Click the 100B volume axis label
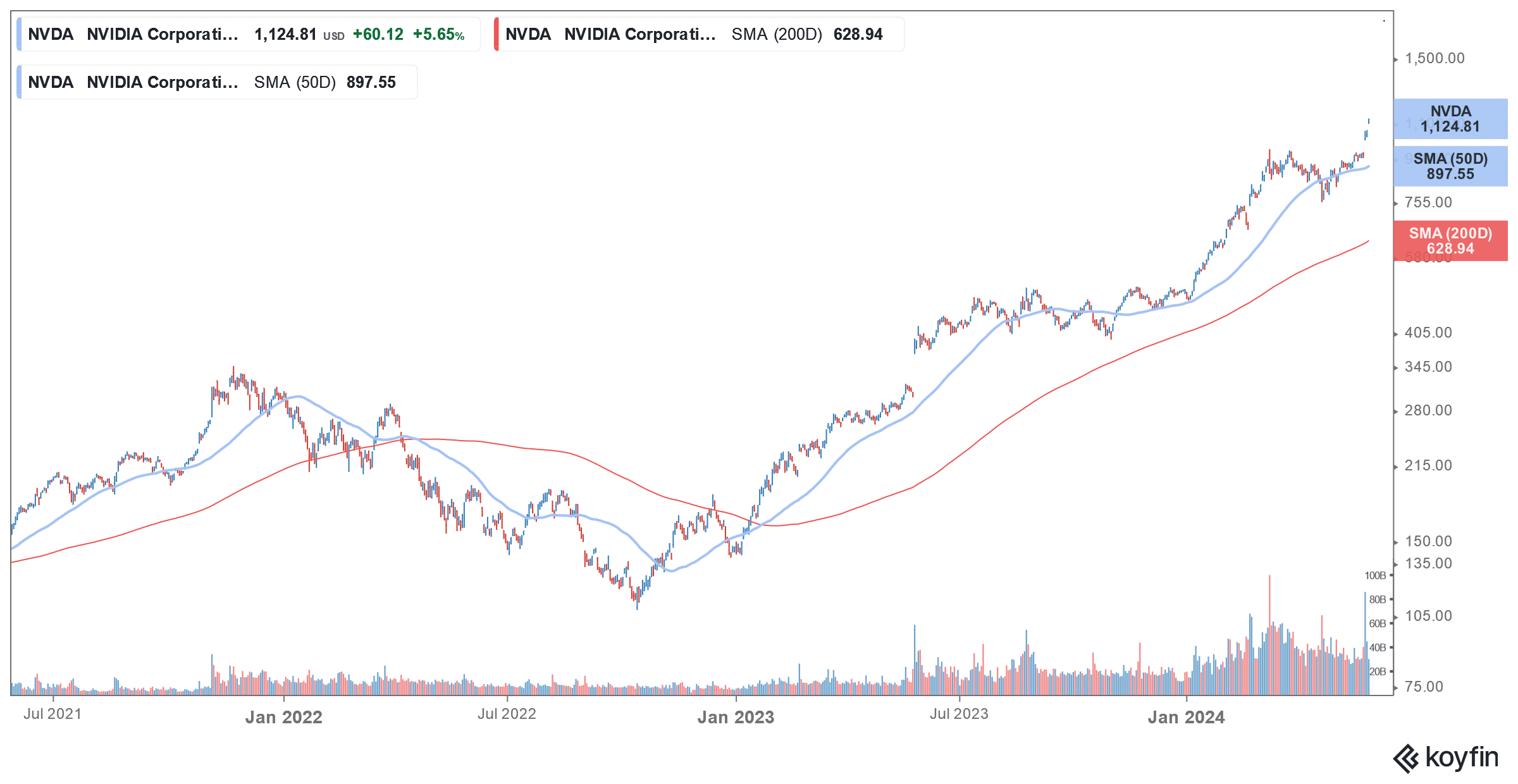Screen dimensions: 1518x784 (1375, 575)
